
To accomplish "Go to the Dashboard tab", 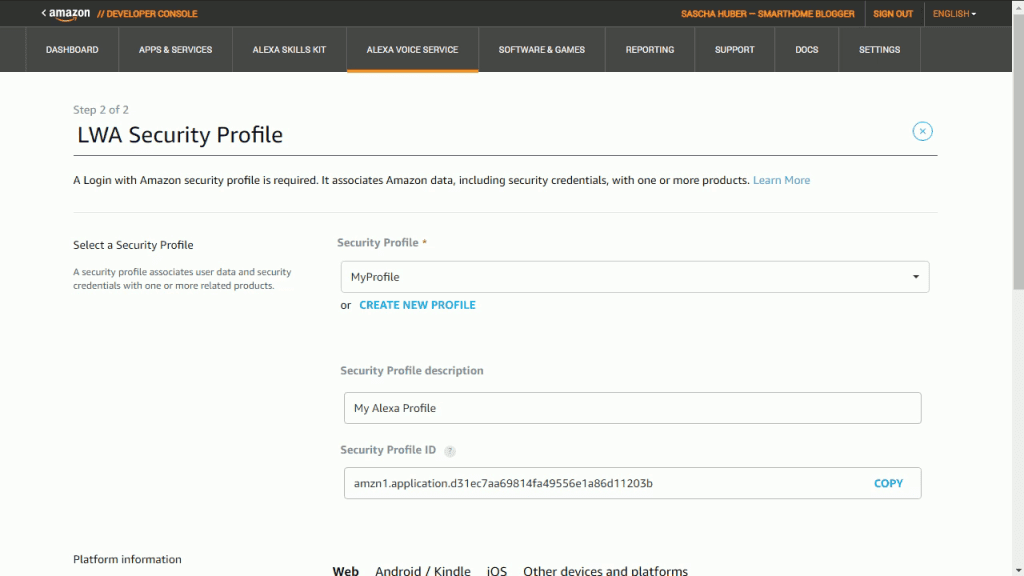I will [x=72, y=50].
